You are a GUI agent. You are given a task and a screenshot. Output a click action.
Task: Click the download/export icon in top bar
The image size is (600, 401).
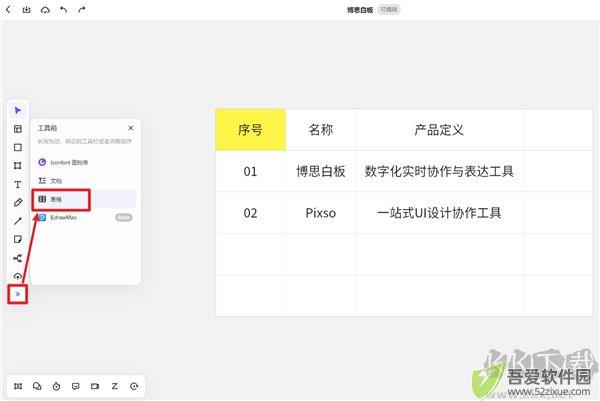point(26,10)
